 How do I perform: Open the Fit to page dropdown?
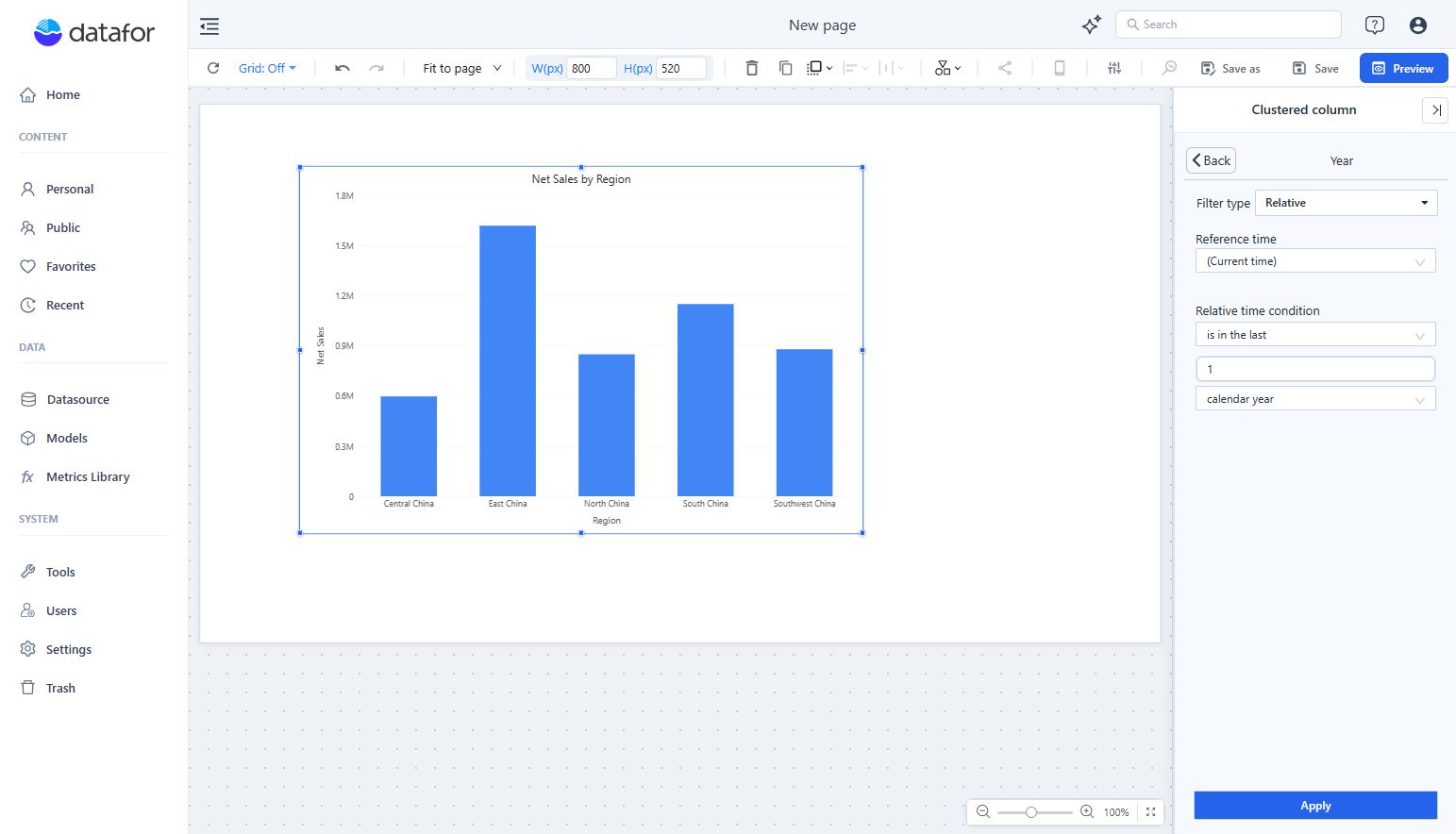[462, 68]
